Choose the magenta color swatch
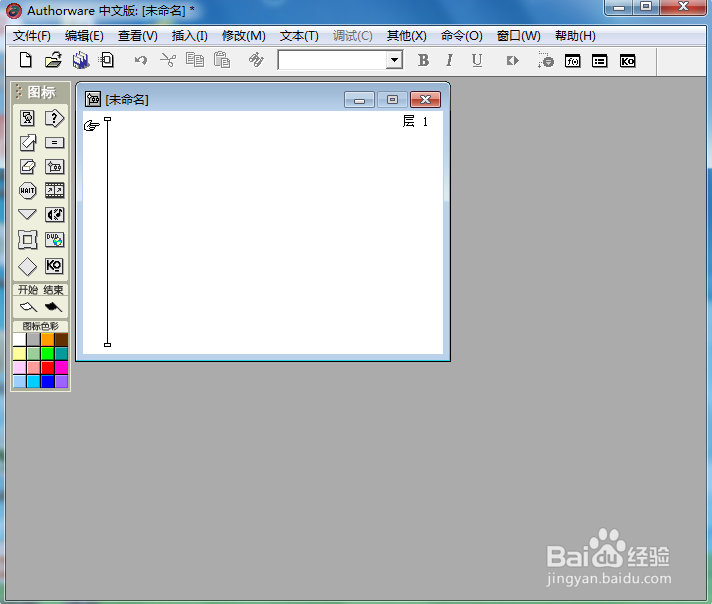 61,367
